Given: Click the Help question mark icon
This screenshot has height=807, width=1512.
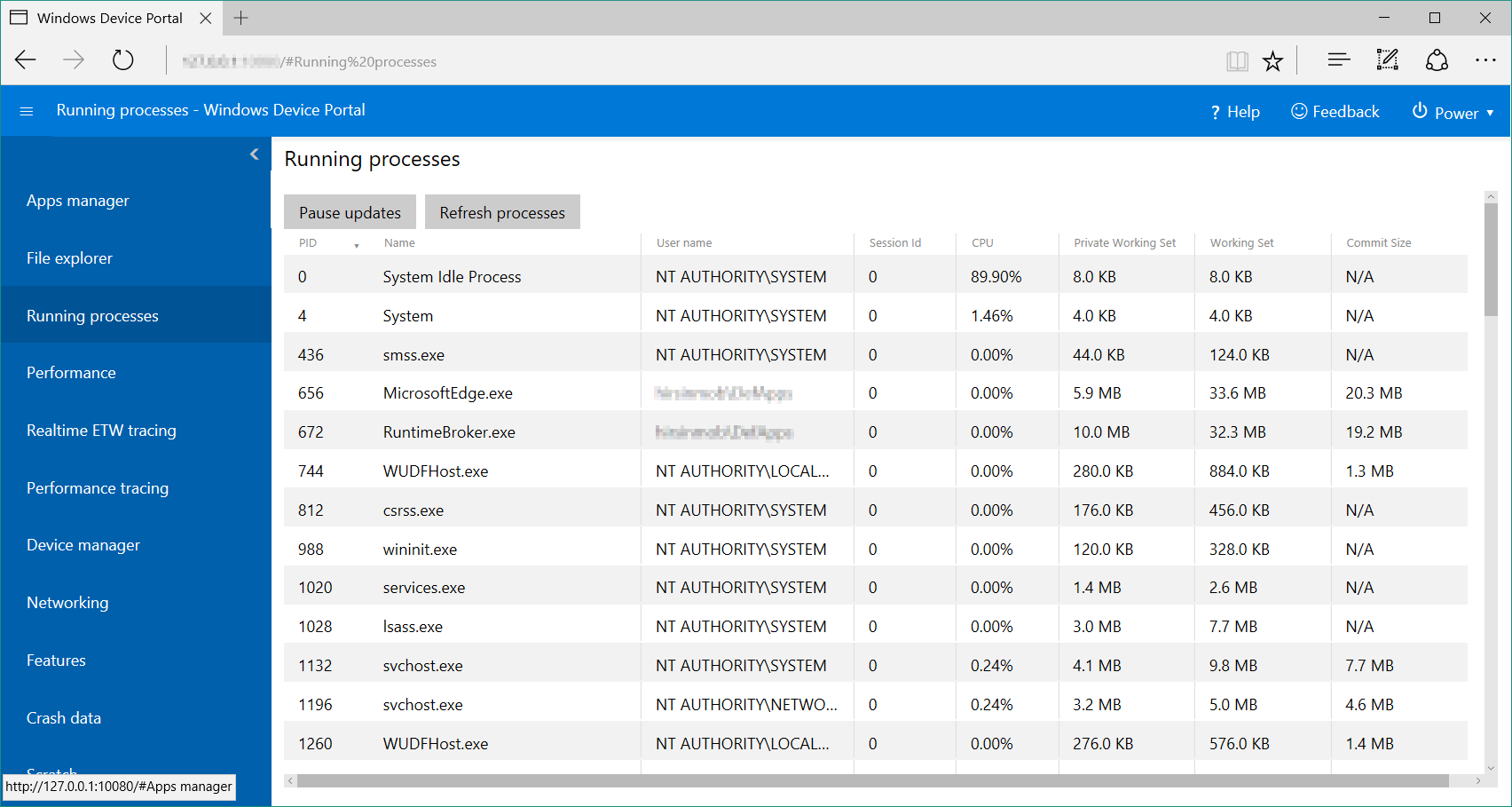Looking at the screenshot, I should point(1217,111).
